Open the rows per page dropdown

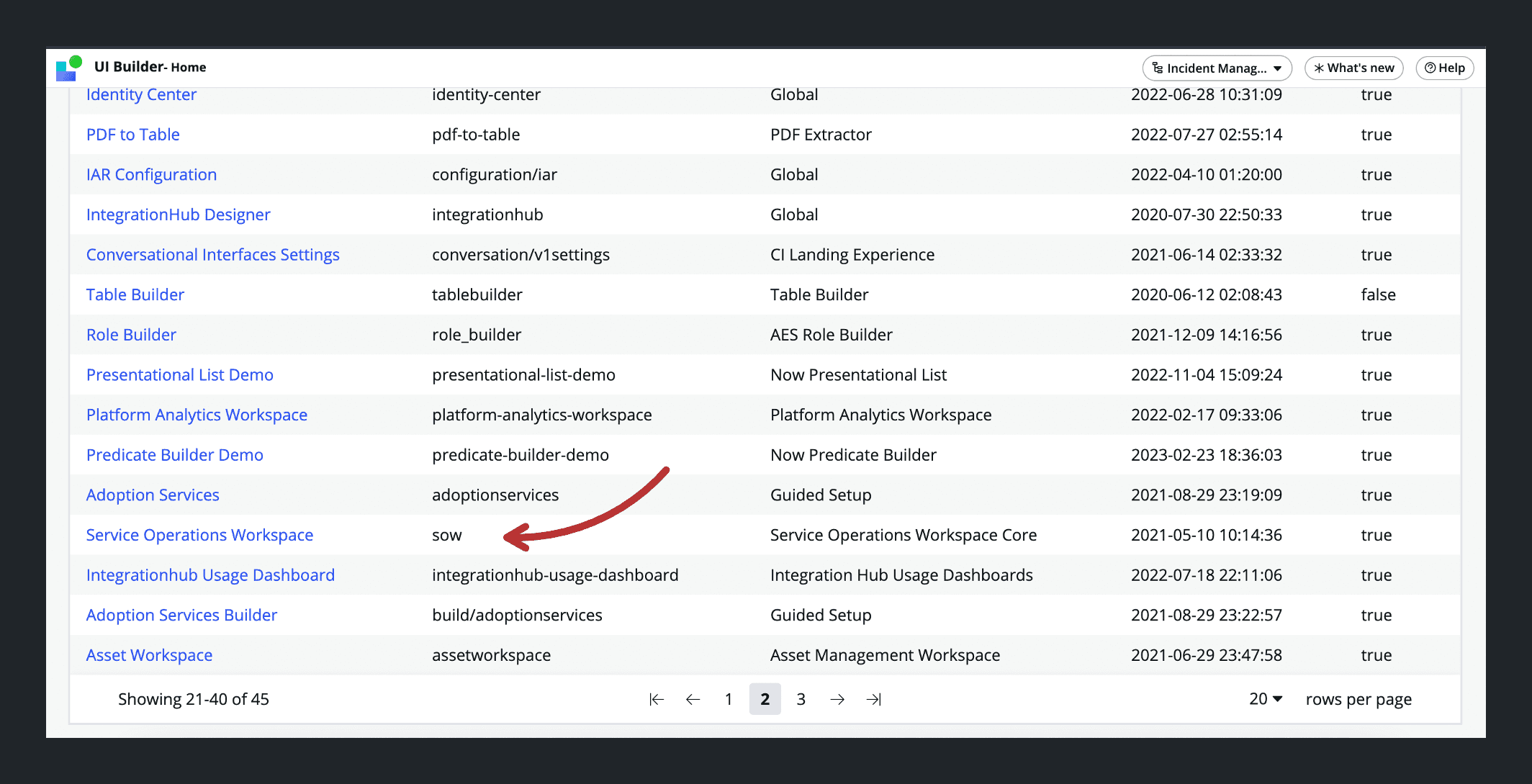pos(1266,699)
